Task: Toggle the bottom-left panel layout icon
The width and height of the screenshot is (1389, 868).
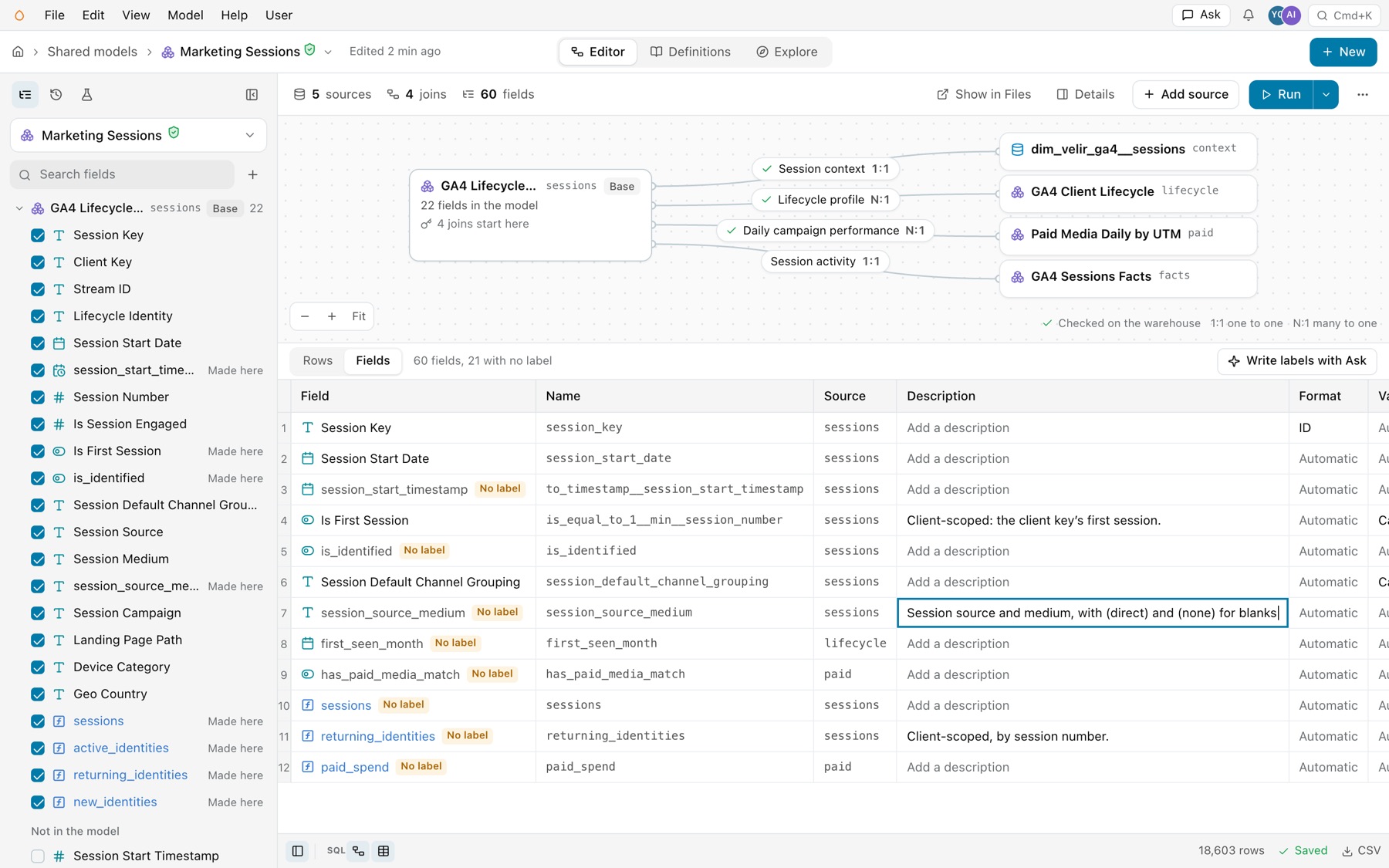Action: (x=297, y=850)
